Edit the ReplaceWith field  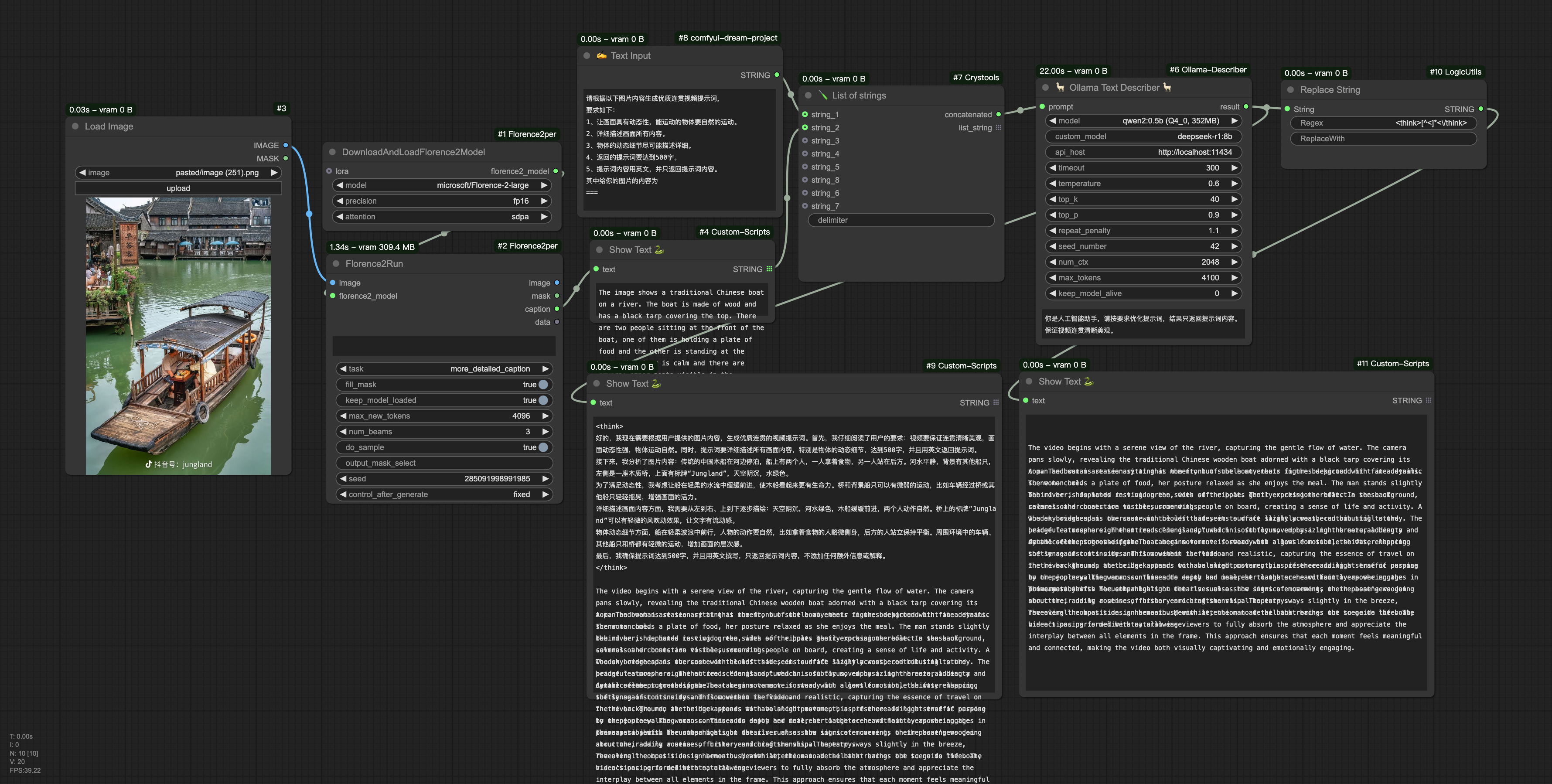tap(1383, 139)
